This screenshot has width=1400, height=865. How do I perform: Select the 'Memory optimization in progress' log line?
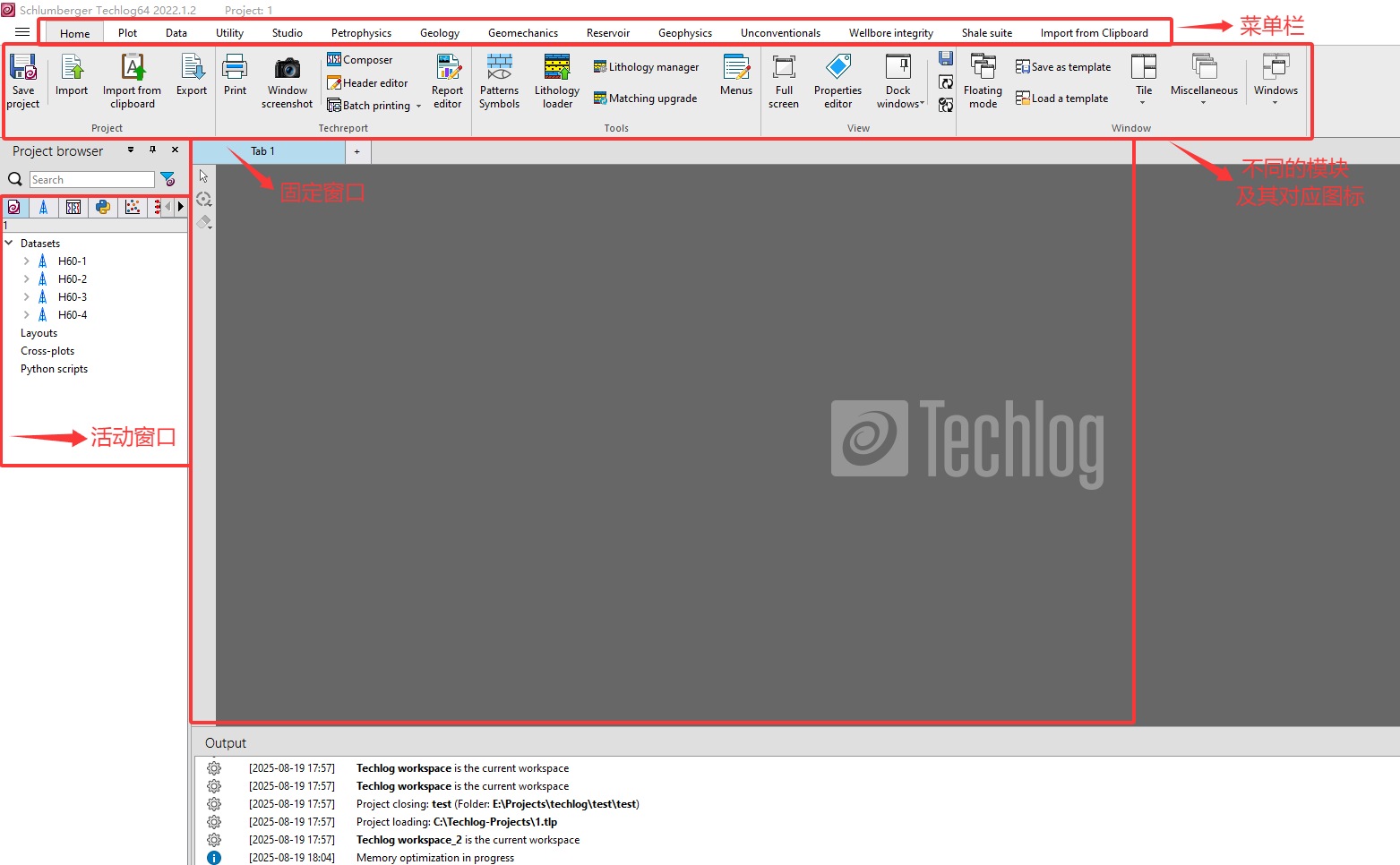coord(435,858)
